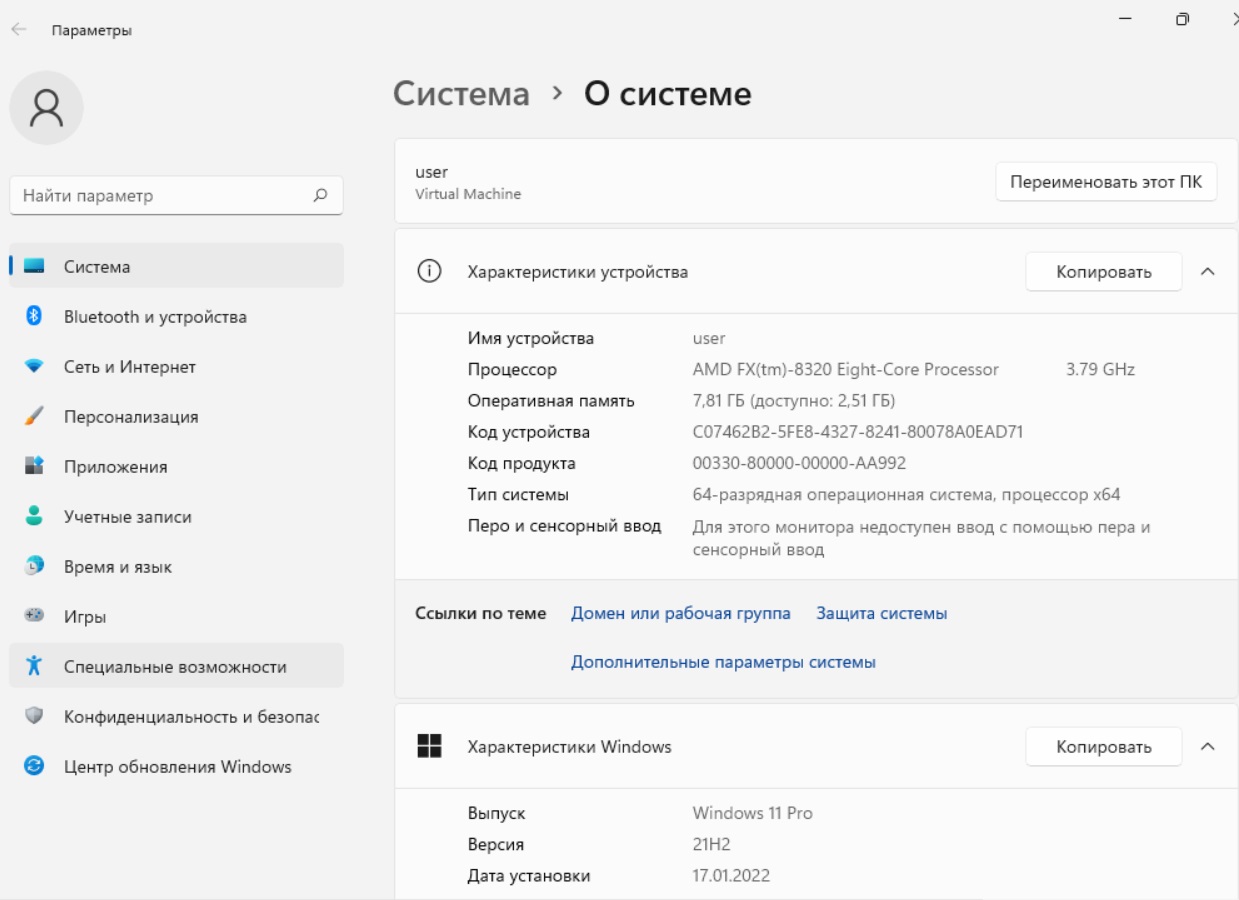Collapse the Характеристики устройства section

pos(1207,272)
